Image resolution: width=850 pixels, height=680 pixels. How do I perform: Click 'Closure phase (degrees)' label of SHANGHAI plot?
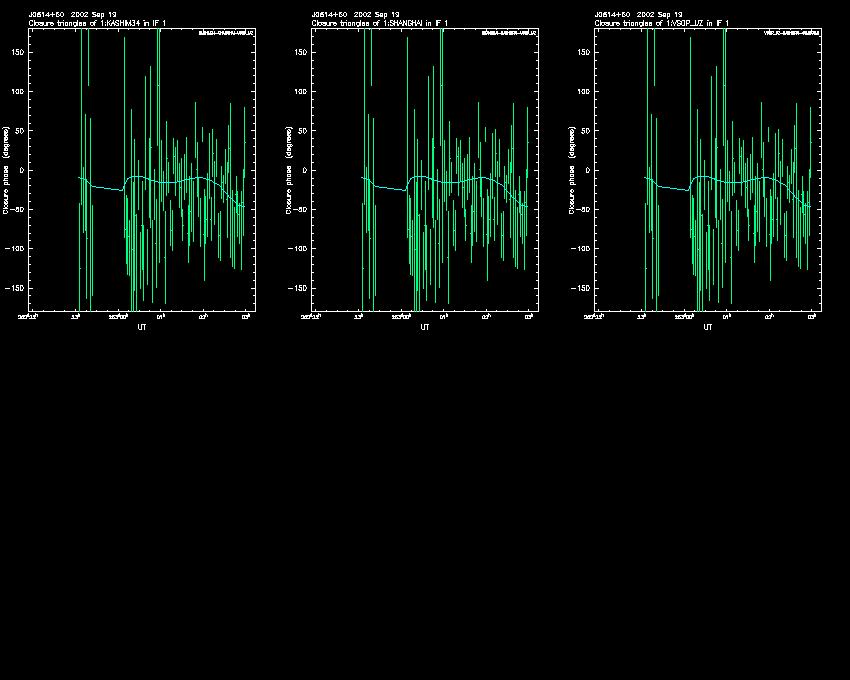(x=289, y=170)
